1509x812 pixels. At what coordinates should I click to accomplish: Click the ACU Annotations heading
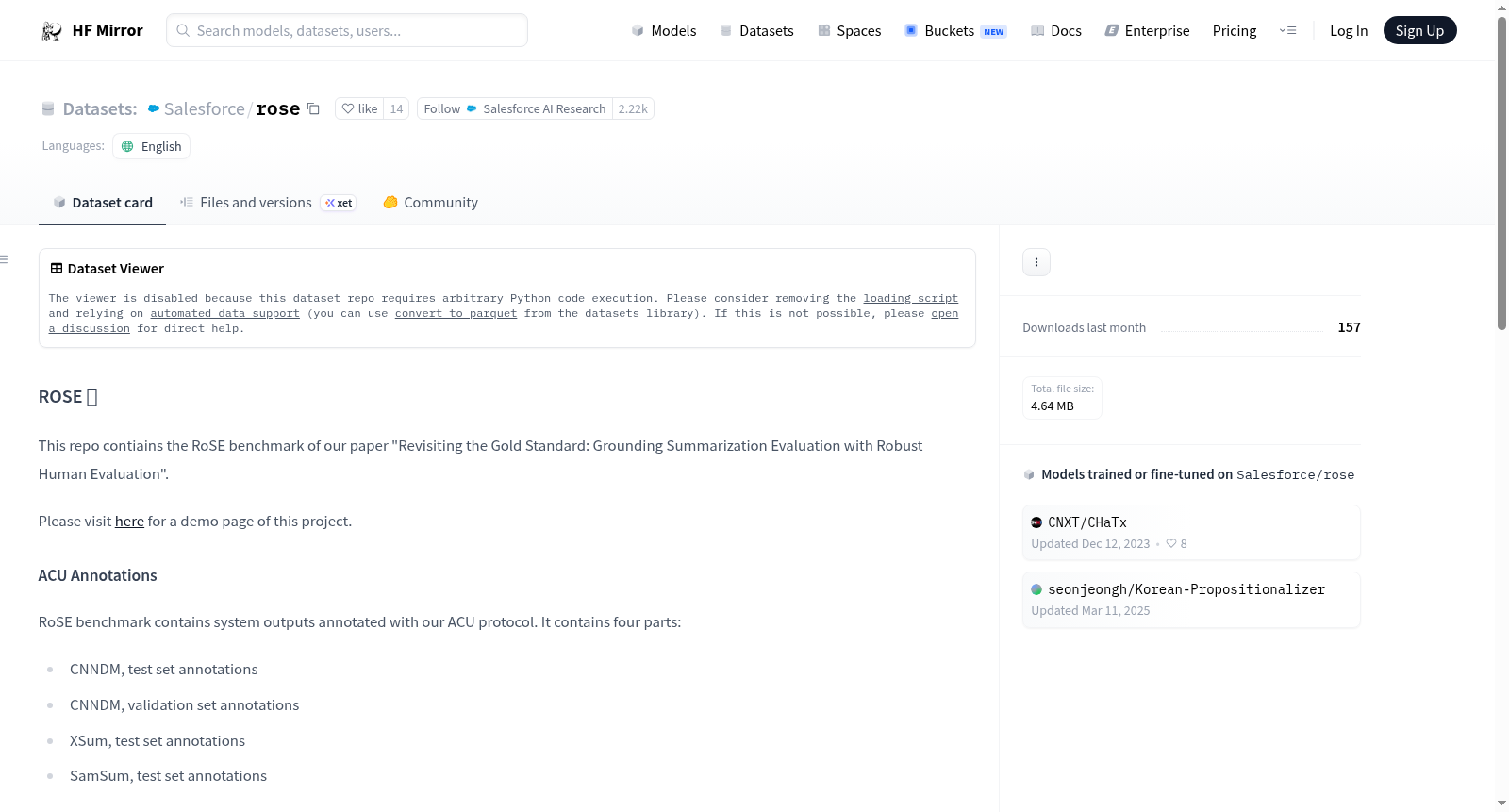coord(98,576)
